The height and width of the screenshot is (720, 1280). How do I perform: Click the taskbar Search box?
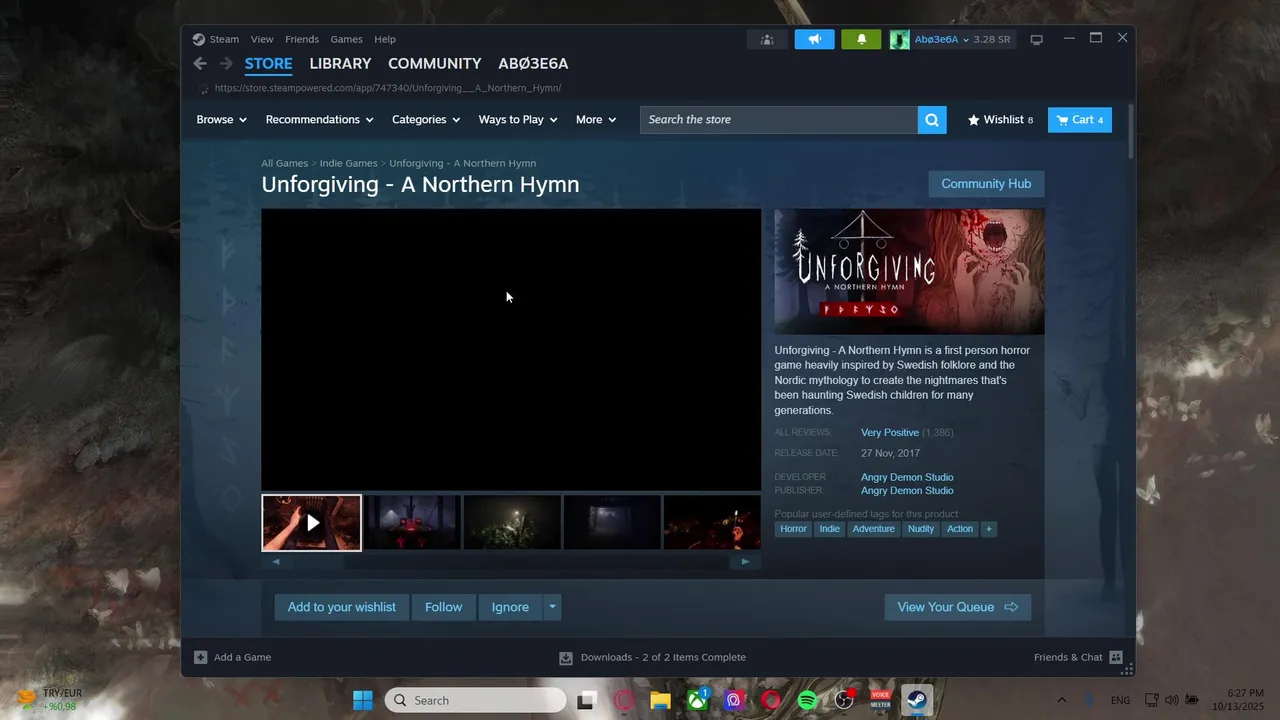click(476, 700)
